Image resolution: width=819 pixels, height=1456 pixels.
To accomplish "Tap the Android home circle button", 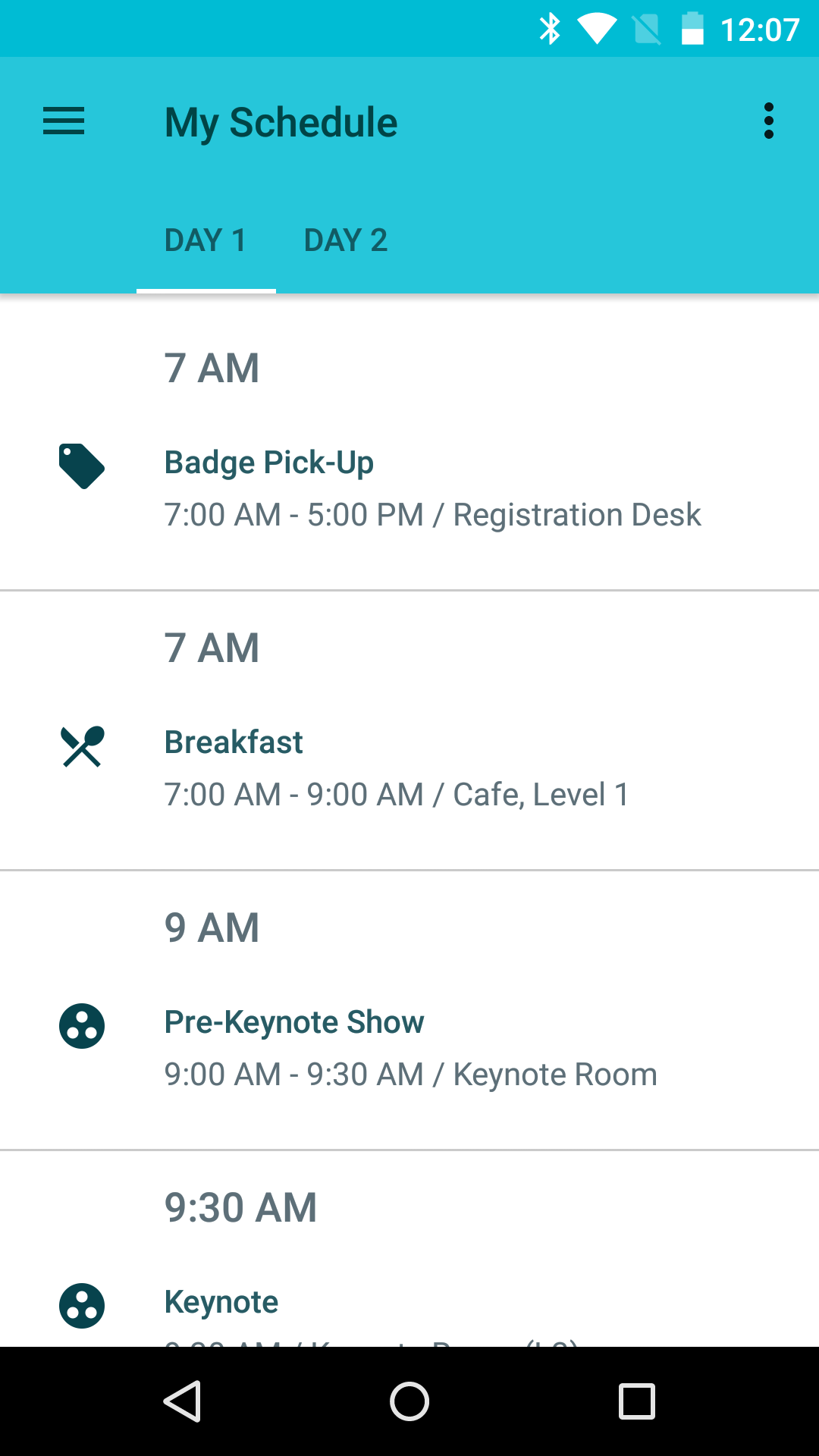I will click(409, 1401).
